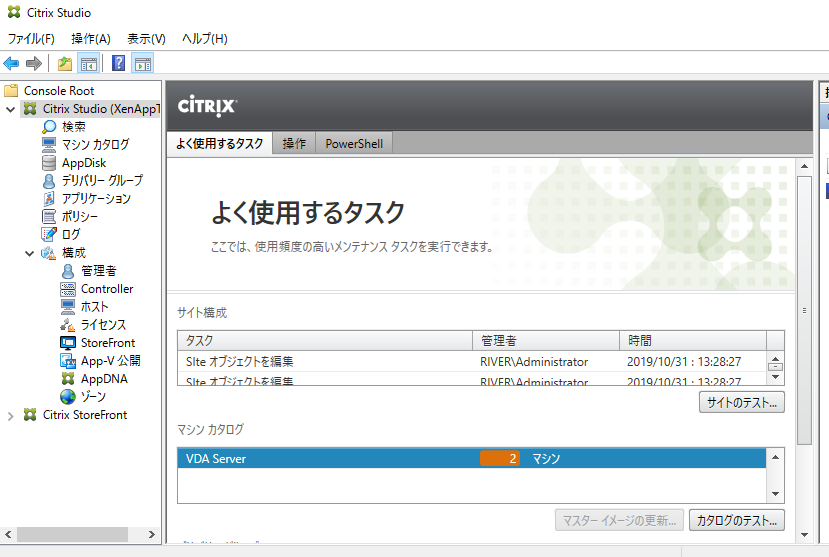Switch to the PowerShell tab
This screenshot has width=829, height=557.
pyautogui.click(x=354, y=144)
